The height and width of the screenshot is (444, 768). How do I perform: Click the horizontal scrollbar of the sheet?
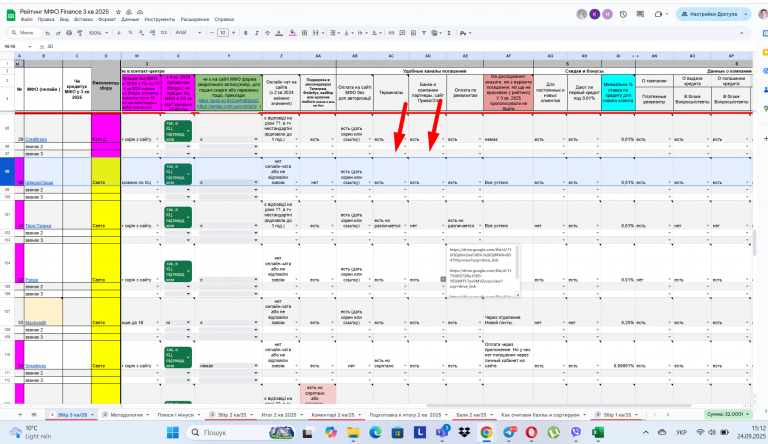[558, 406]
